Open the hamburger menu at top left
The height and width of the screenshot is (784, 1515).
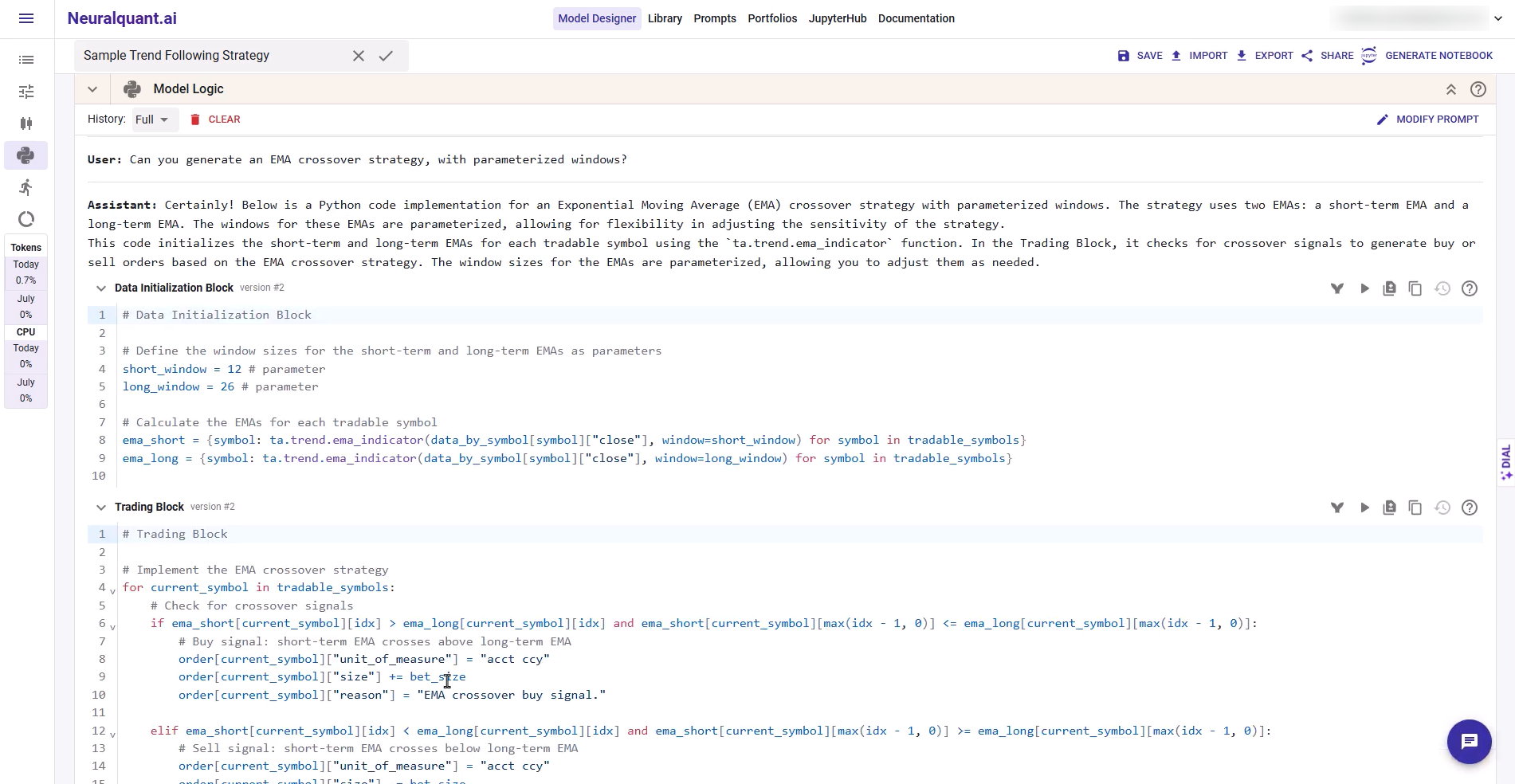tap(26, 18)
